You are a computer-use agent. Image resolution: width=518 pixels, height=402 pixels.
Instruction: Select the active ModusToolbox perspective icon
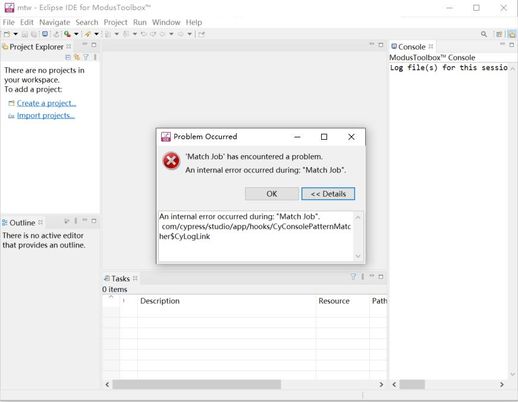[x=512, y=34]
